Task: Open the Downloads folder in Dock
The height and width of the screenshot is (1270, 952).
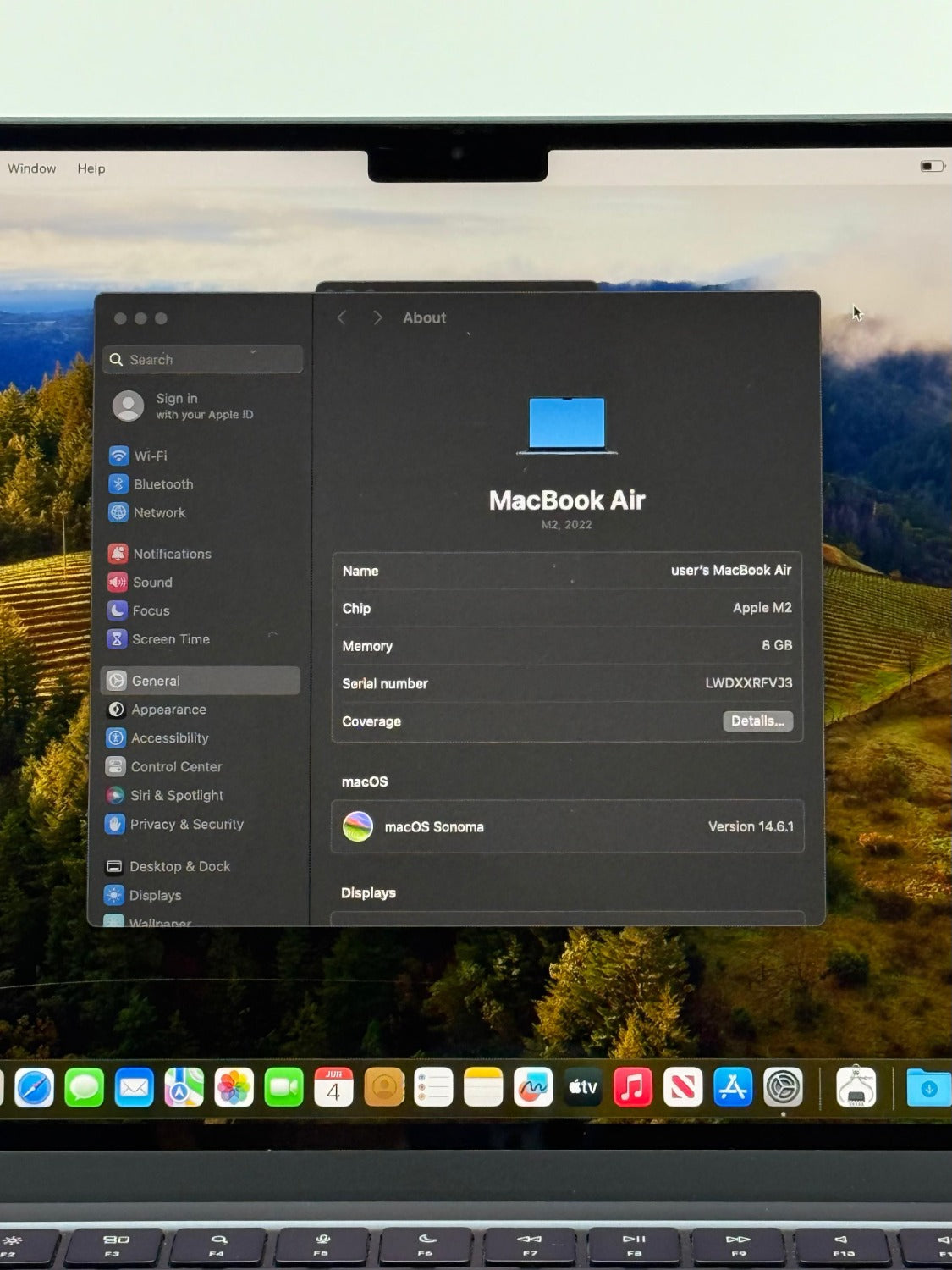Action: tap(928, 1088)
